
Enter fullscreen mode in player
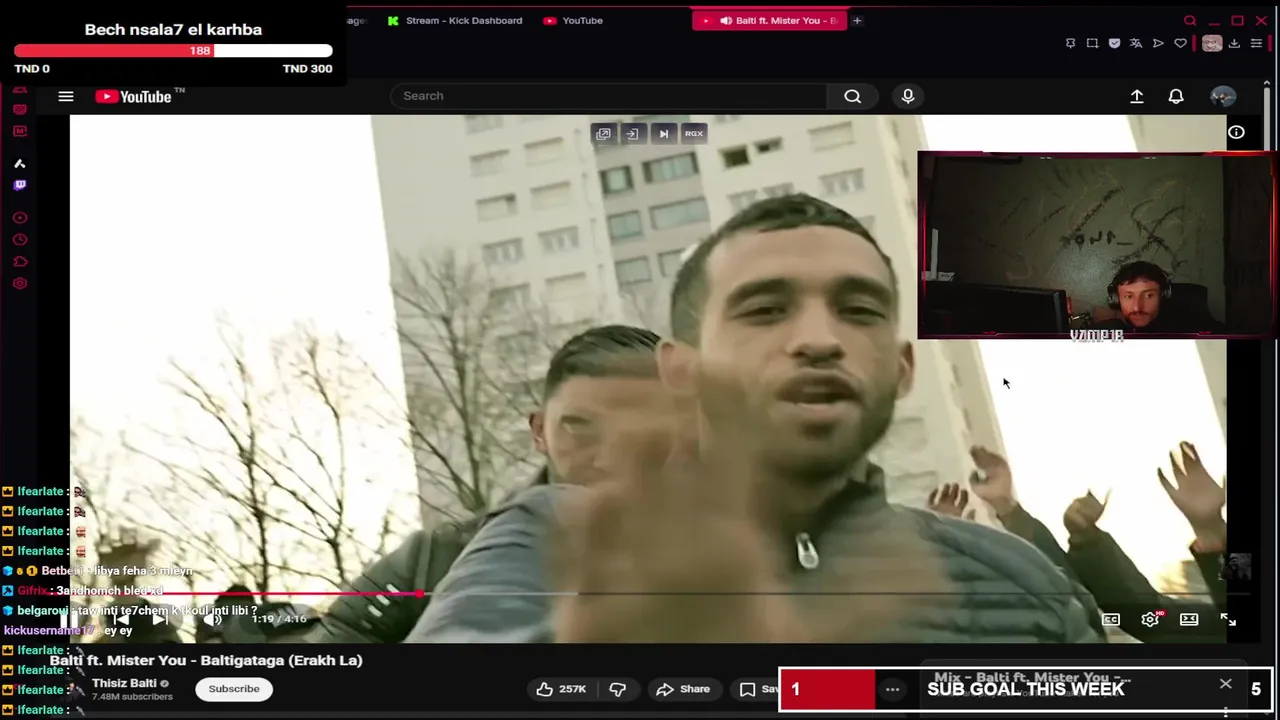[1228, 619]
